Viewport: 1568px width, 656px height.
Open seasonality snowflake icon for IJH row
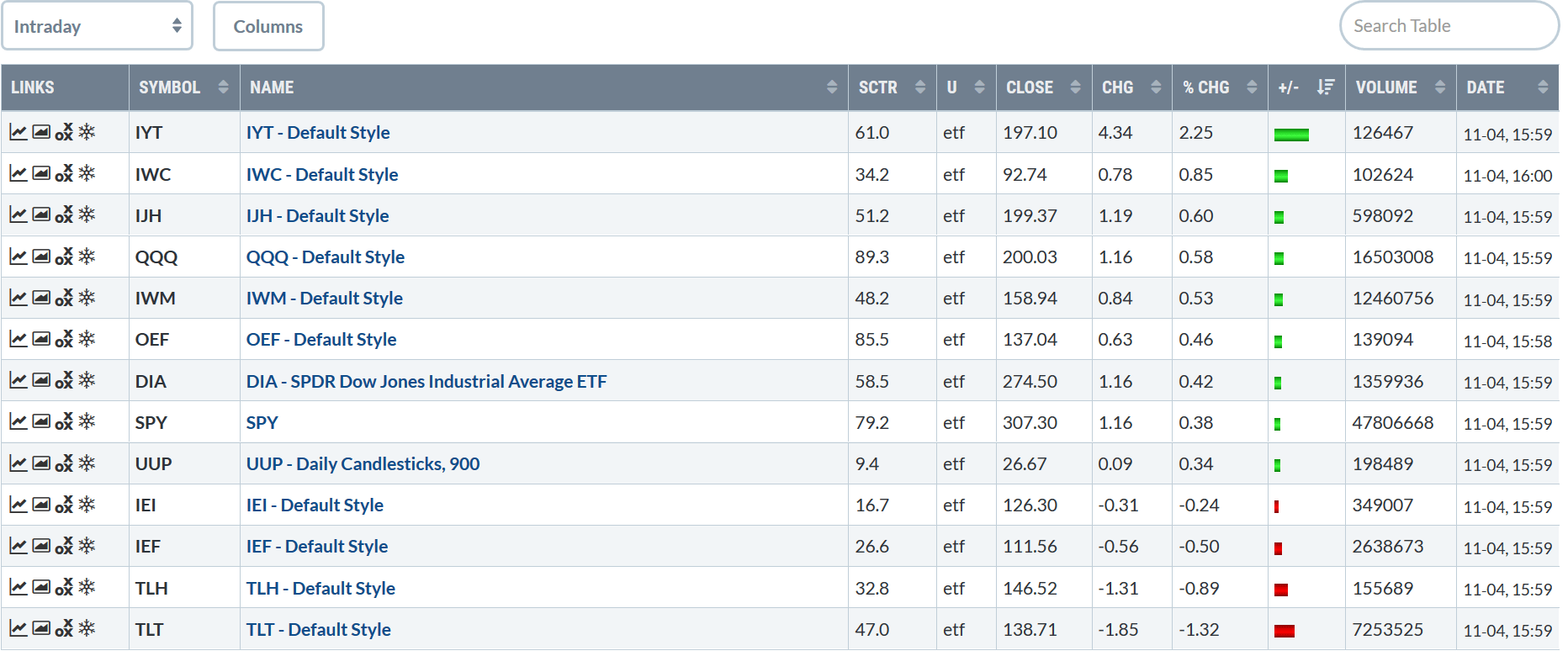coord(87,214)
